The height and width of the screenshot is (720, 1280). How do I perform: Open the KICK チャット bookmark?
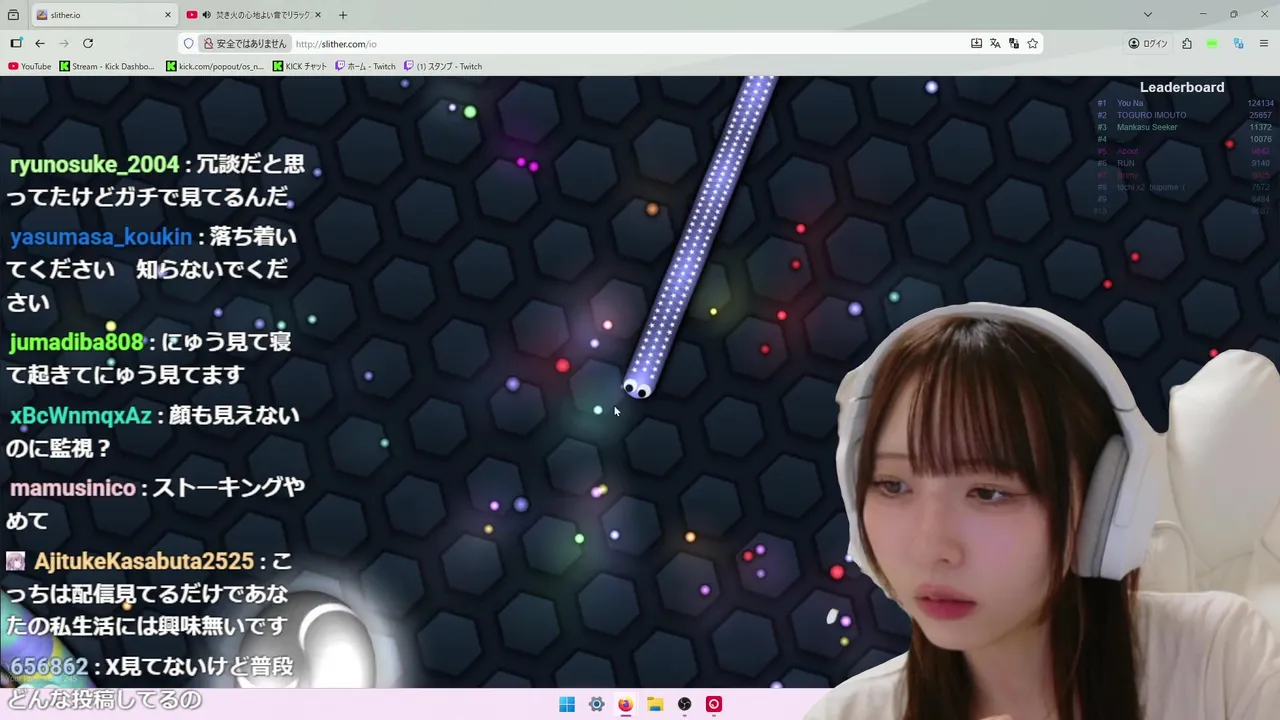pyautogui.click(x=300, y=66)
